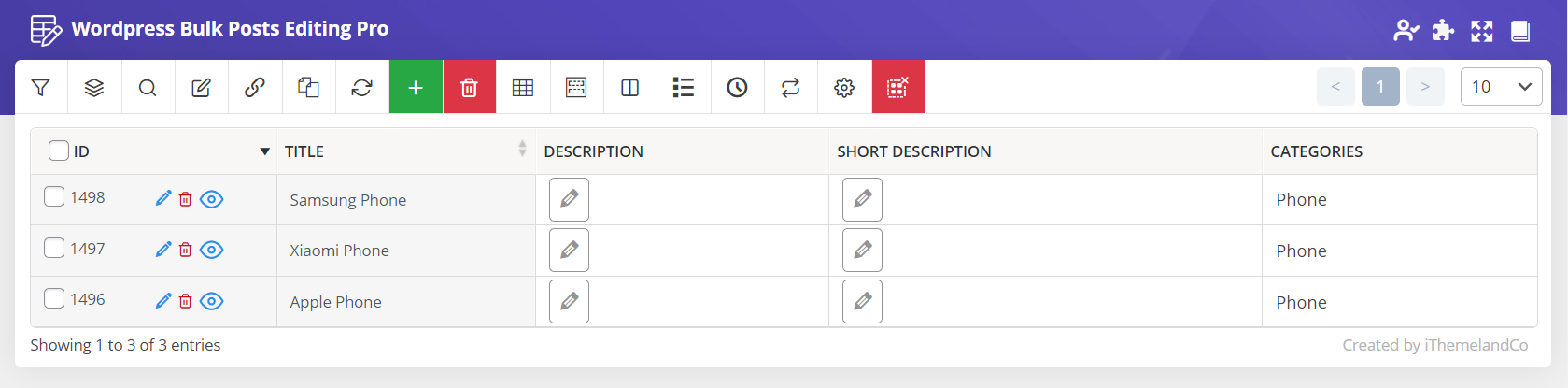The height and width of the screenshot is (388, 1568).
Task: Expand the ID column dropdown arrow
Action: 265,151
